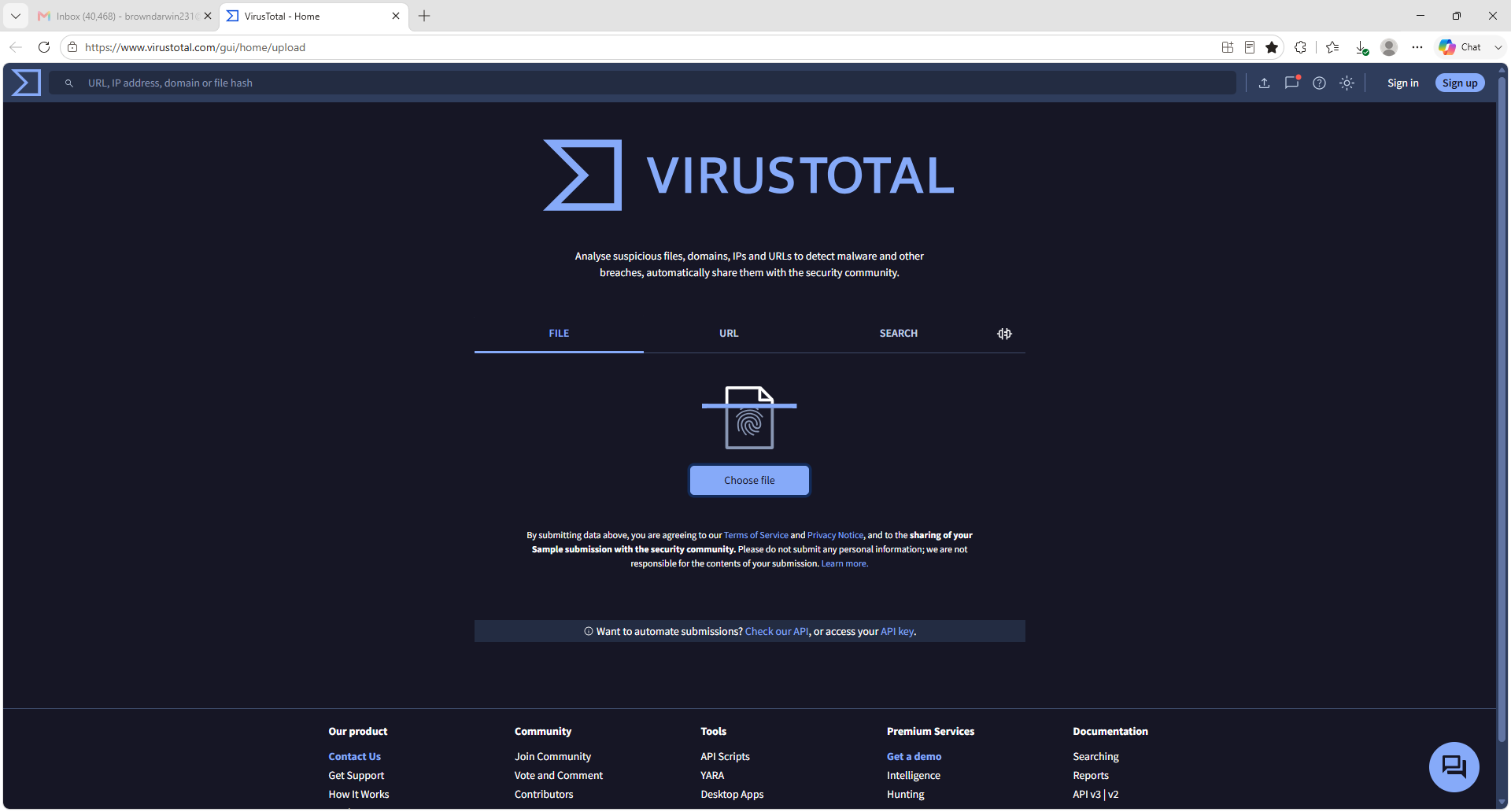Open browser settings and more menu
This screenshot has height=812, width=1511.
(x=1417, y=47)
